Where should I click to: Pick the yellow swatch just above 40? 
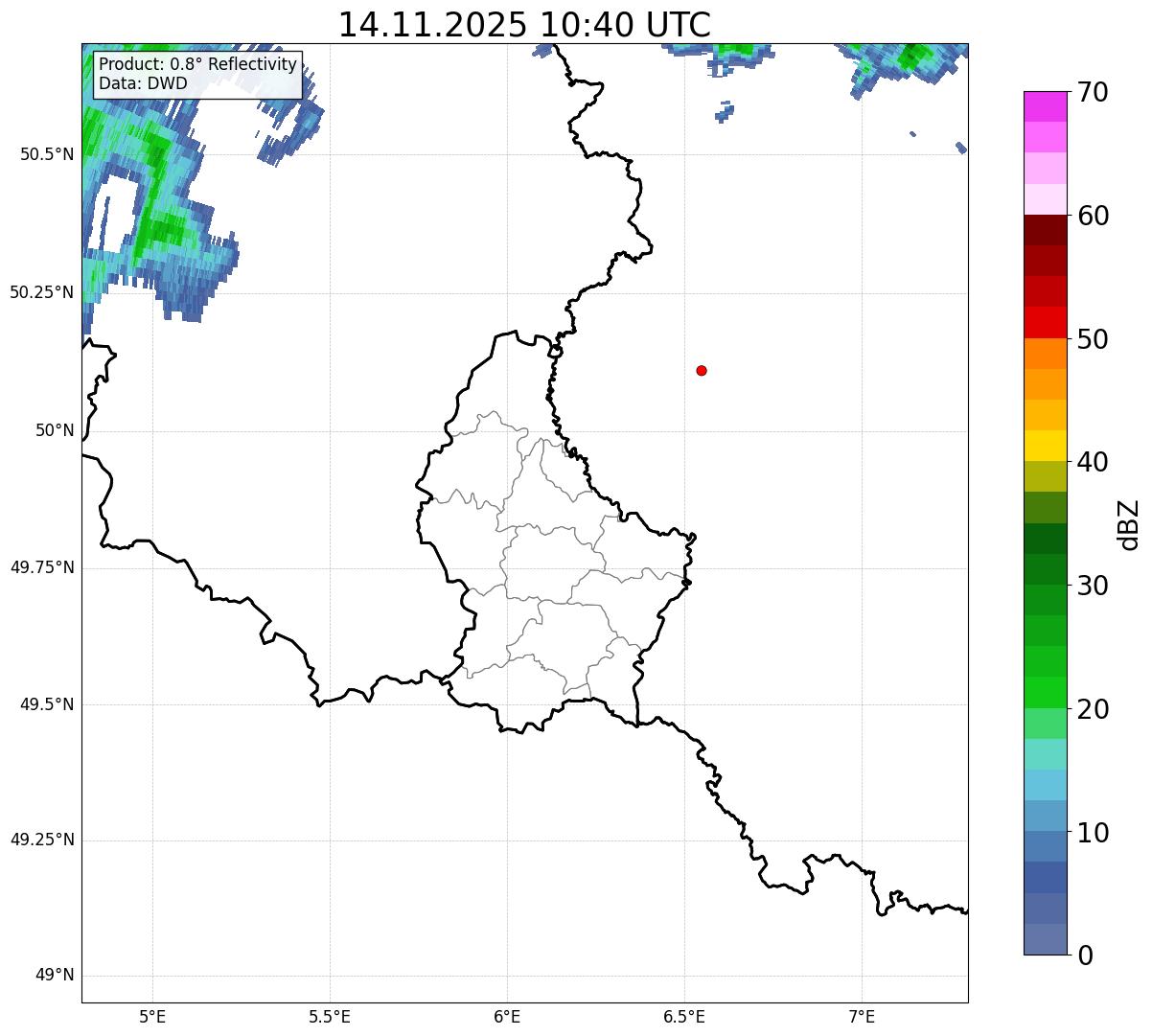1046,446
